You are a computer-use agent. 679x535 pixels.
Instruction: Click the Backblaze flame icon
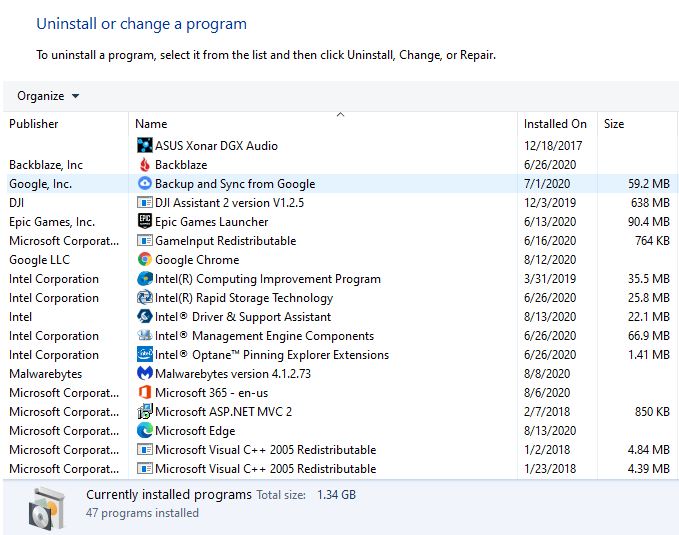point(145,165)
